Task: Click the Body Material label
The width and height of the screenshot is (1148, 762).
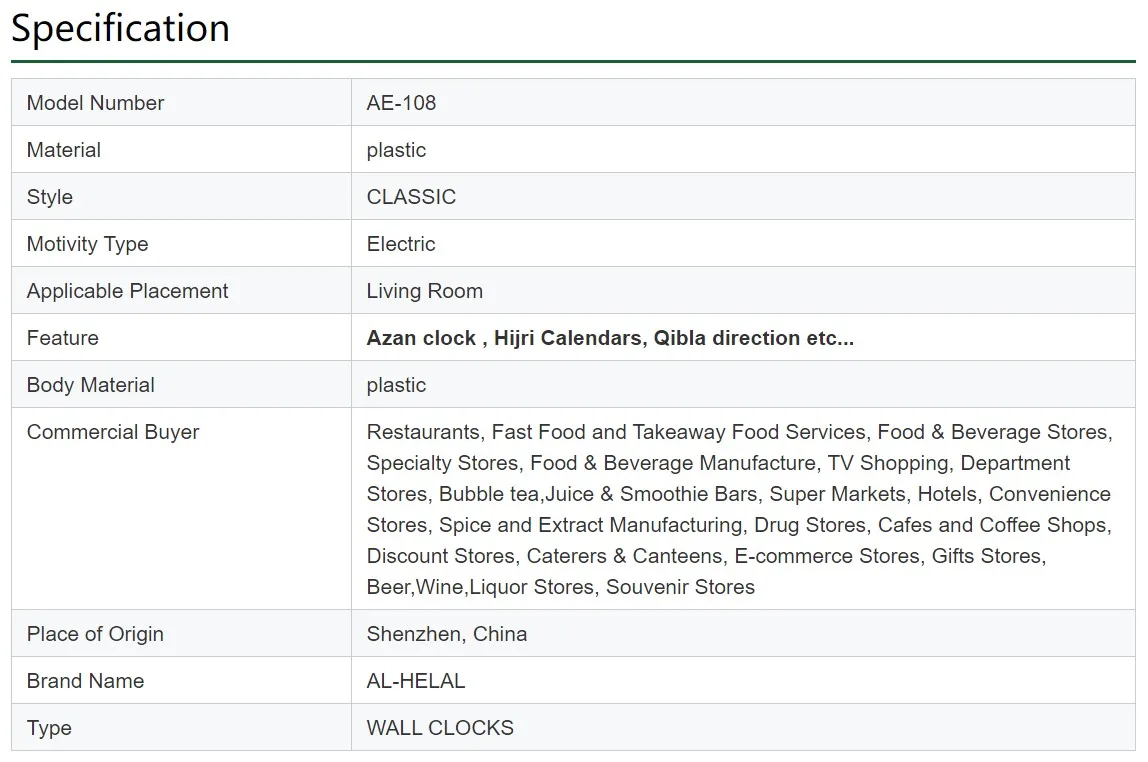Action: click(90, 385)
